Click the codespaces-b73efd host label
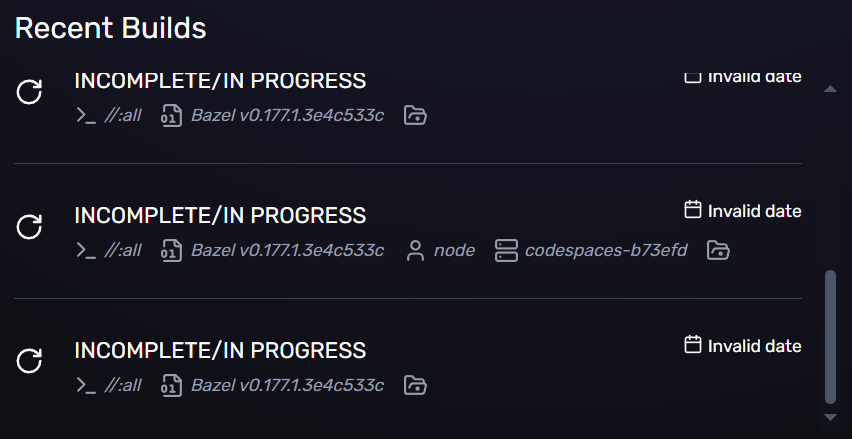 coord(606,250)
